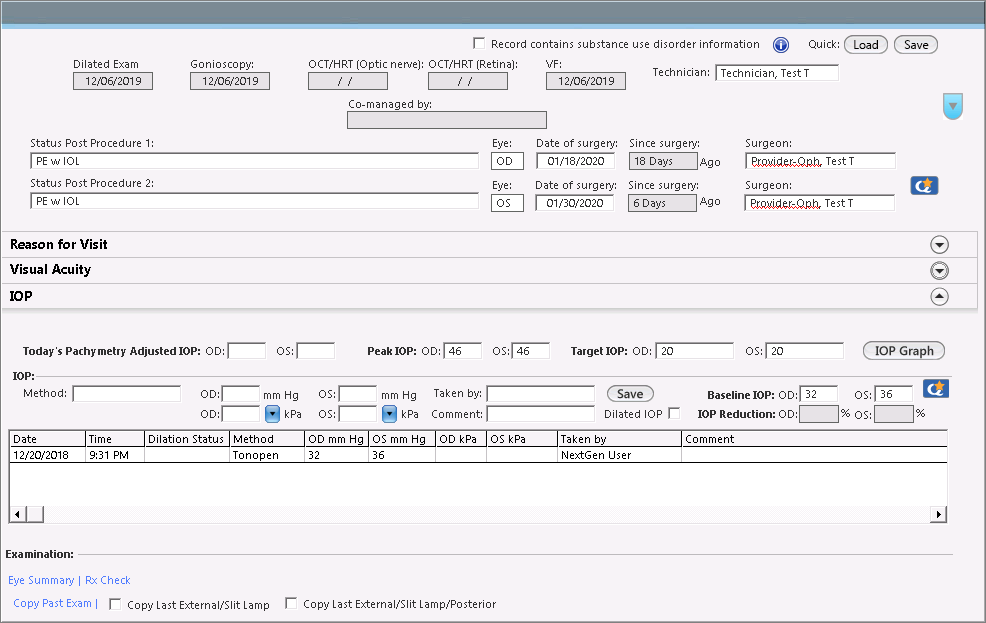Viewport: 986px width, 623px height.
Task: Open the Eye Summary link
Action: click(41, 580)
